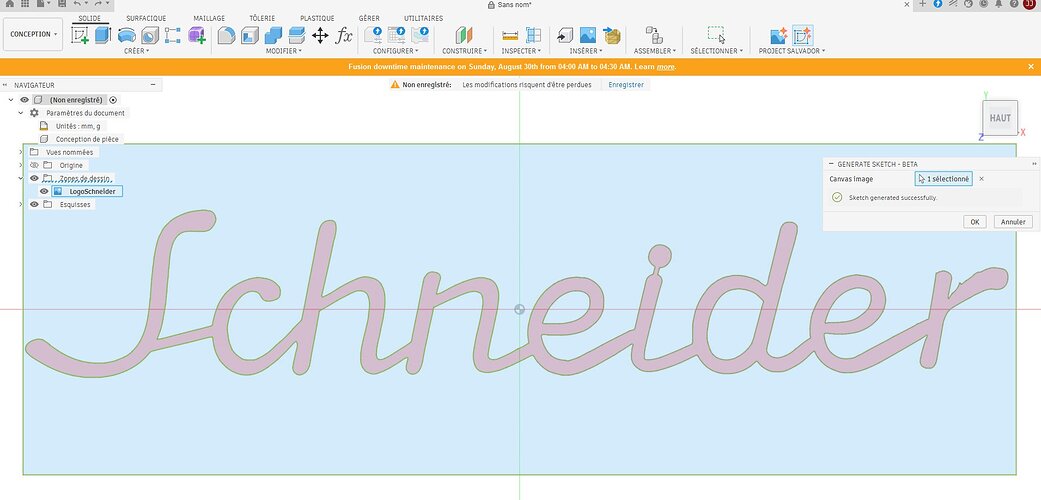Viewport: 1041px width, 500px height.
Task: Click the purple Create Form icon
Action: 197,35
